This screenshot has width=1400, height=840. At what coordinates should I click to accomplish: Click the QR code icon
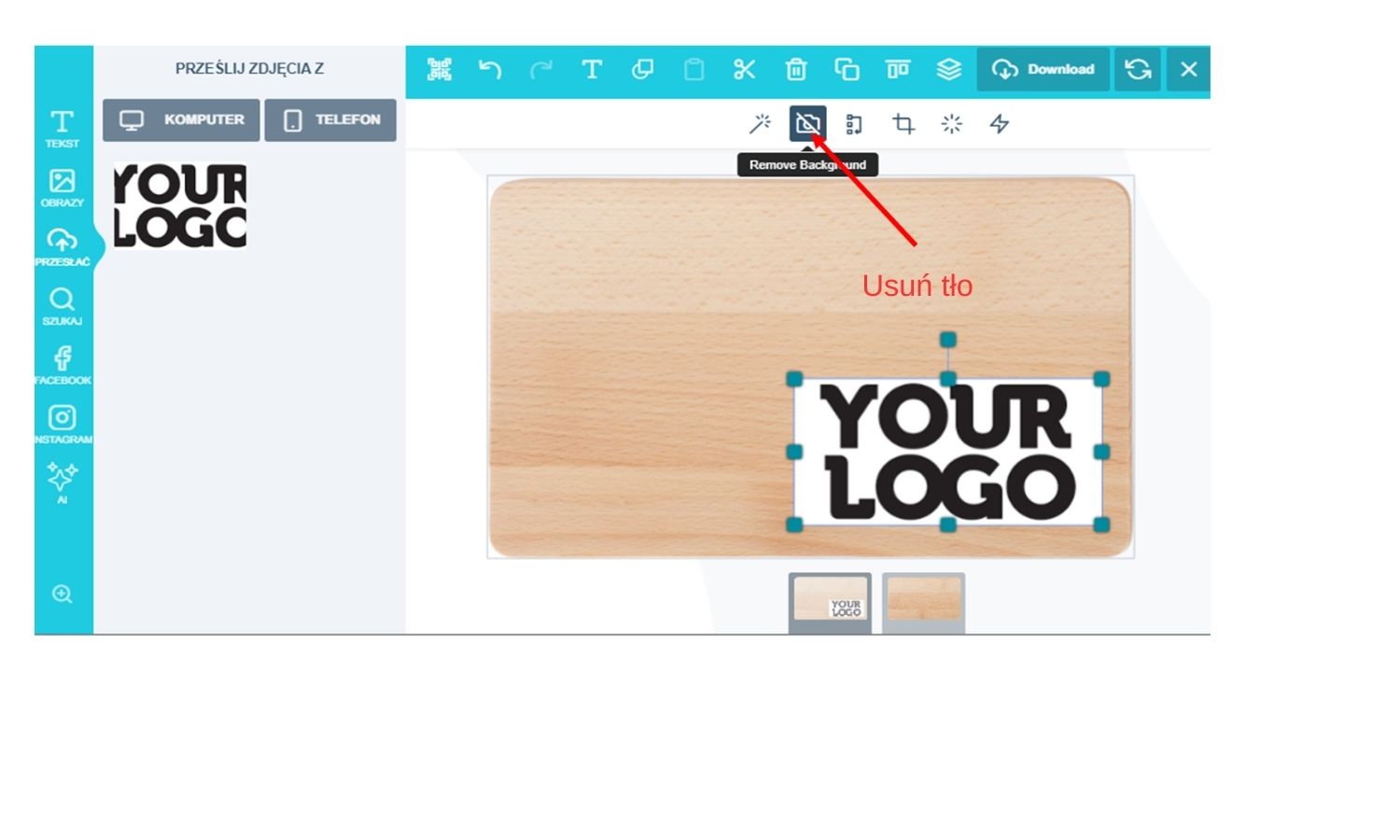pyautogui.click(x=439, y=69)
